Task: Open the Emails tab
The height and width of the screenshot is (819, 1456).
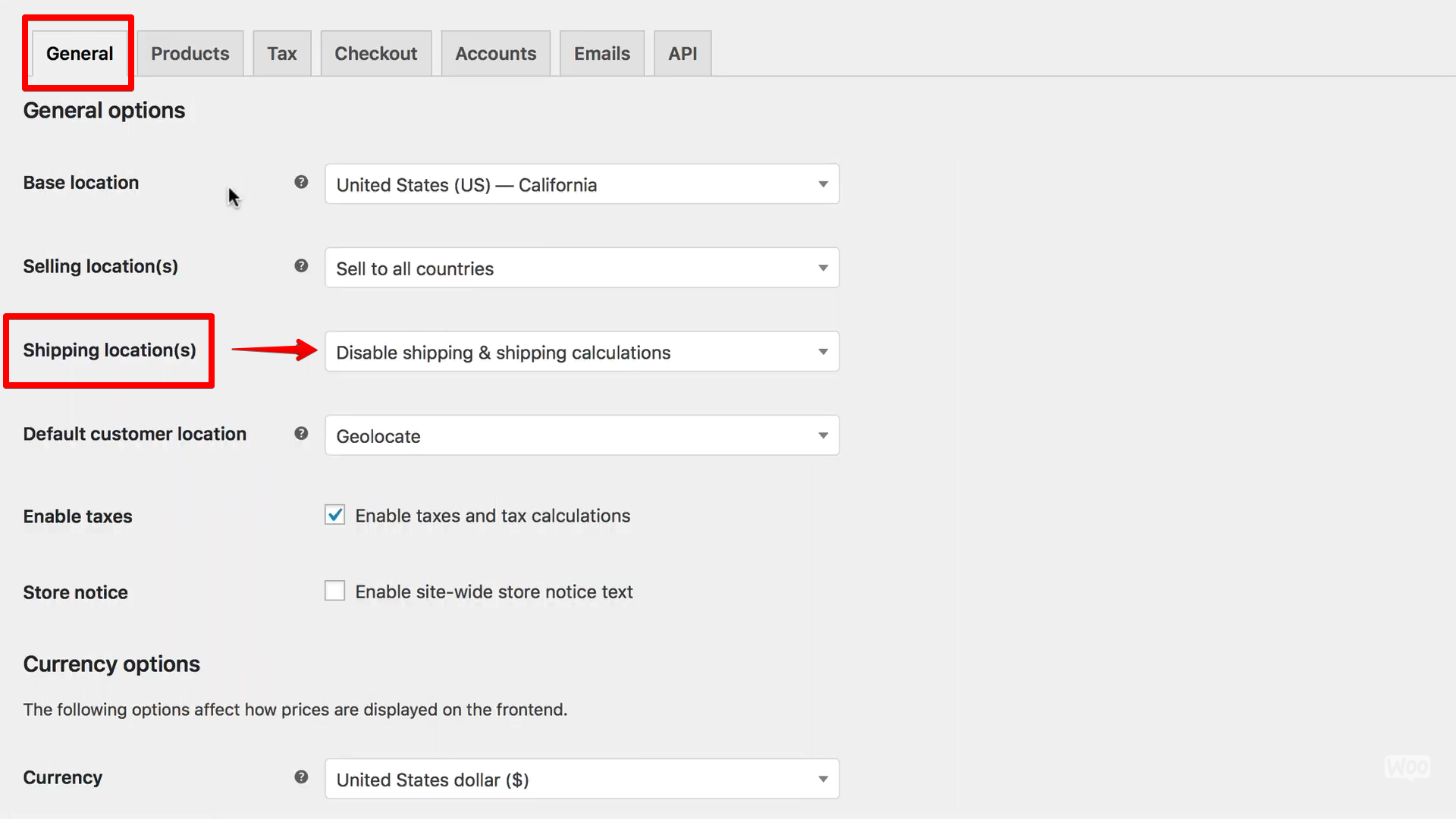Action: tap(601, 54)
